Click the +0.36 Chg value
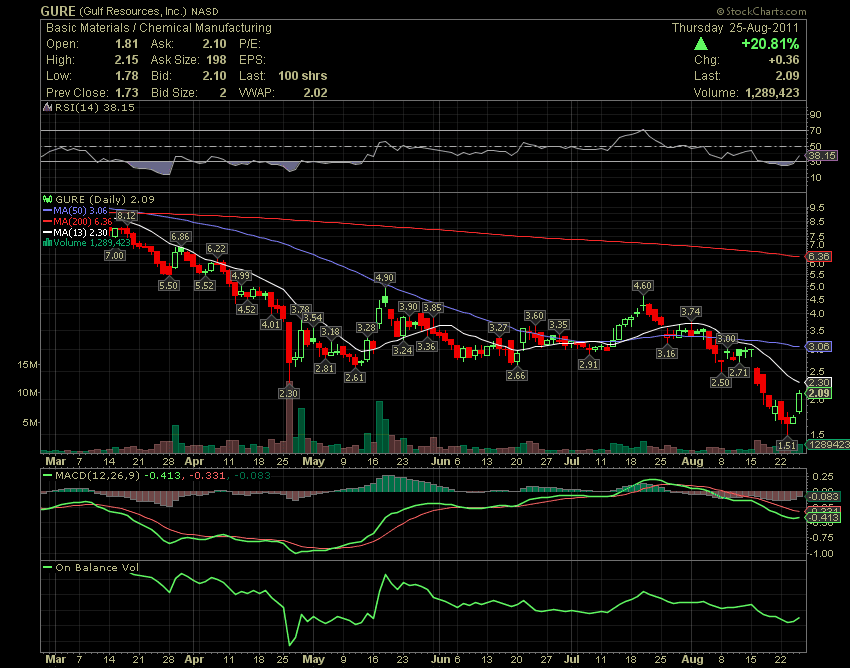Viewport: 850px width, 668px height. pyautogui.click(x=783, y=60)
